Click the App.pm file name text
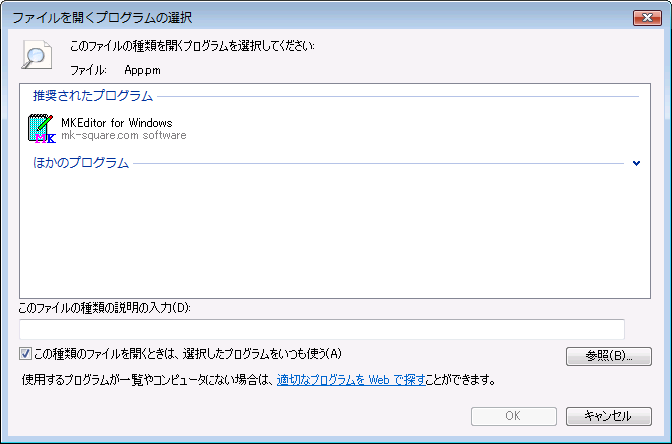 click(x=142, y=70)
